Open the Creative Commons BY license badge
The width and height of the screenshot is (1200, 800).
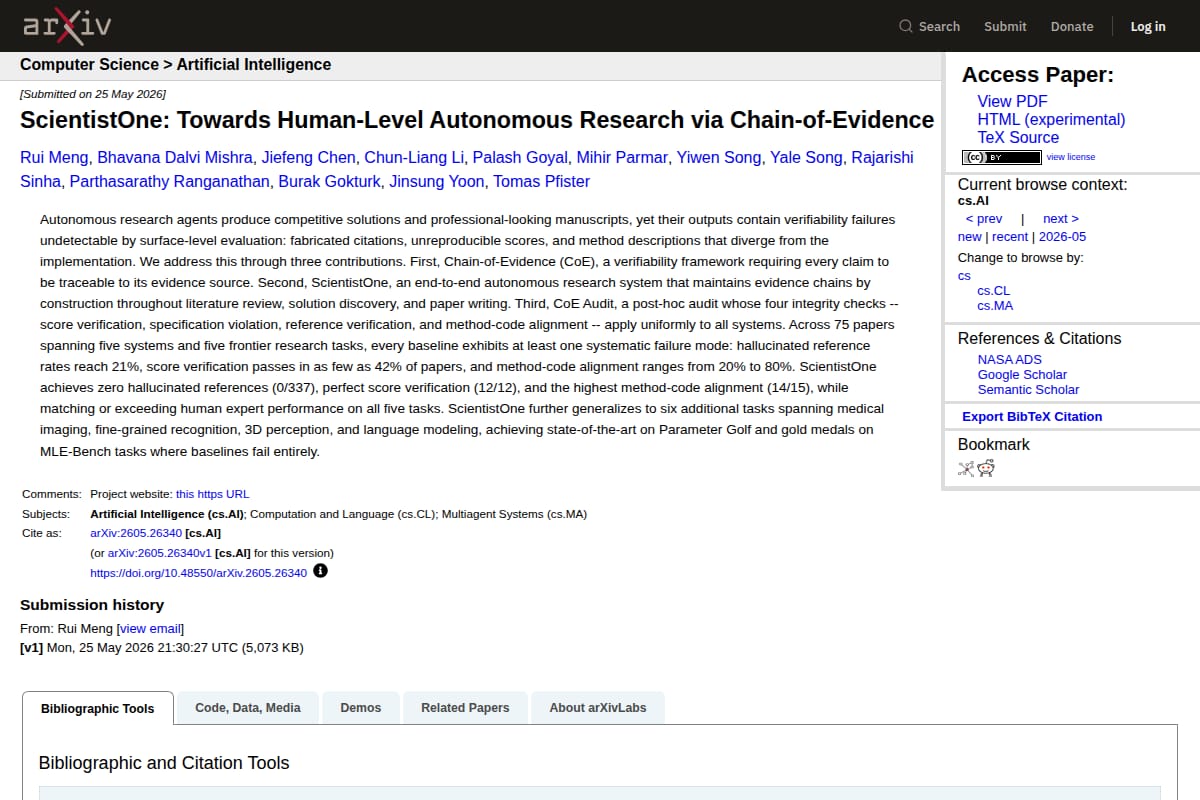click(x=1001, y=157)
